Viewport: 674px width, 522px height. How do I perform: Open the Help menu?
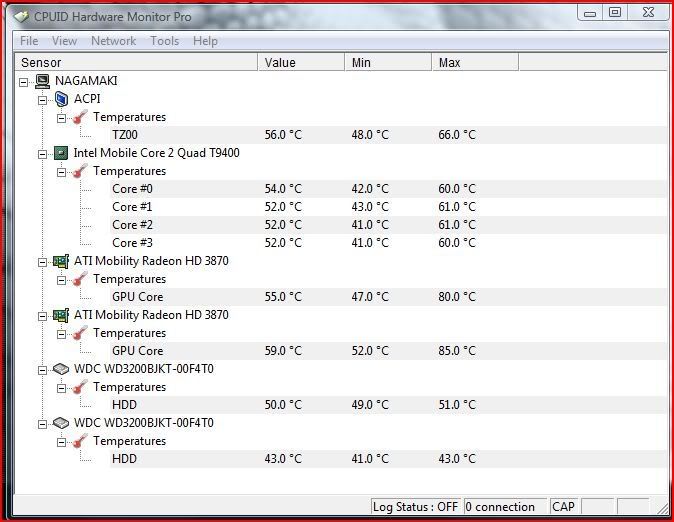[x=205, y=41]
